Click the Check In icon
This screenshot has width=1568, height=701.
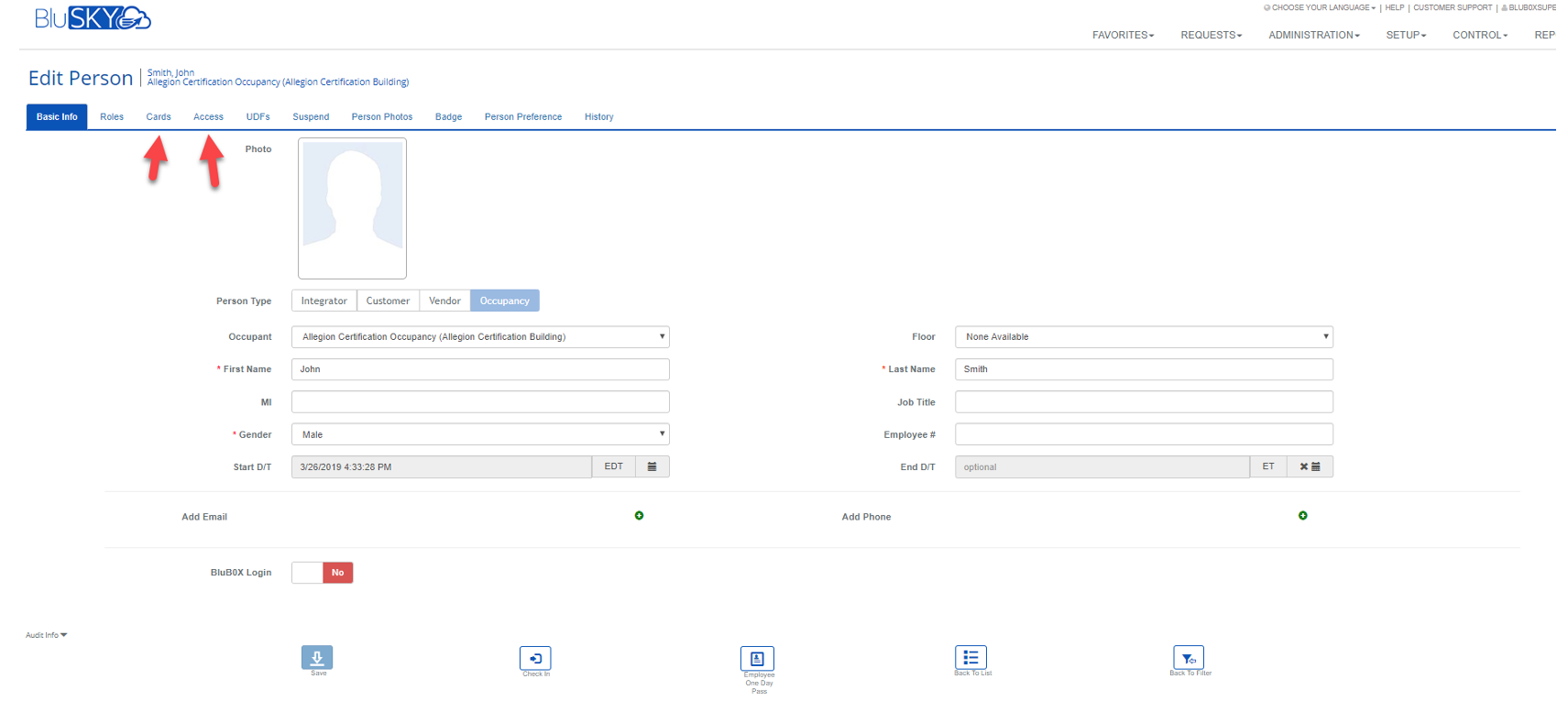coord(535,658)
